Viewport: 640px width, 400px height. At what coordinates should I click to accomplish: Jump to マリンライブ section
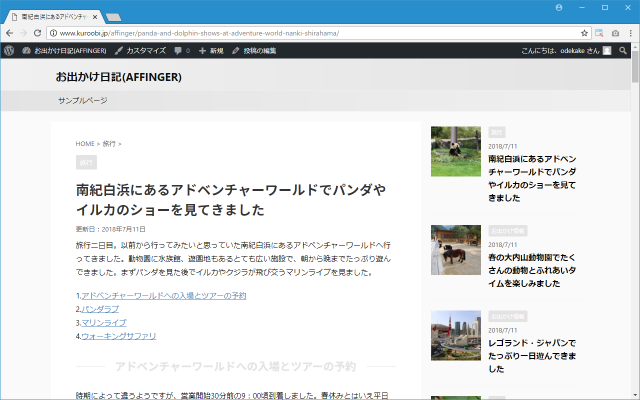tap(104, 322)
